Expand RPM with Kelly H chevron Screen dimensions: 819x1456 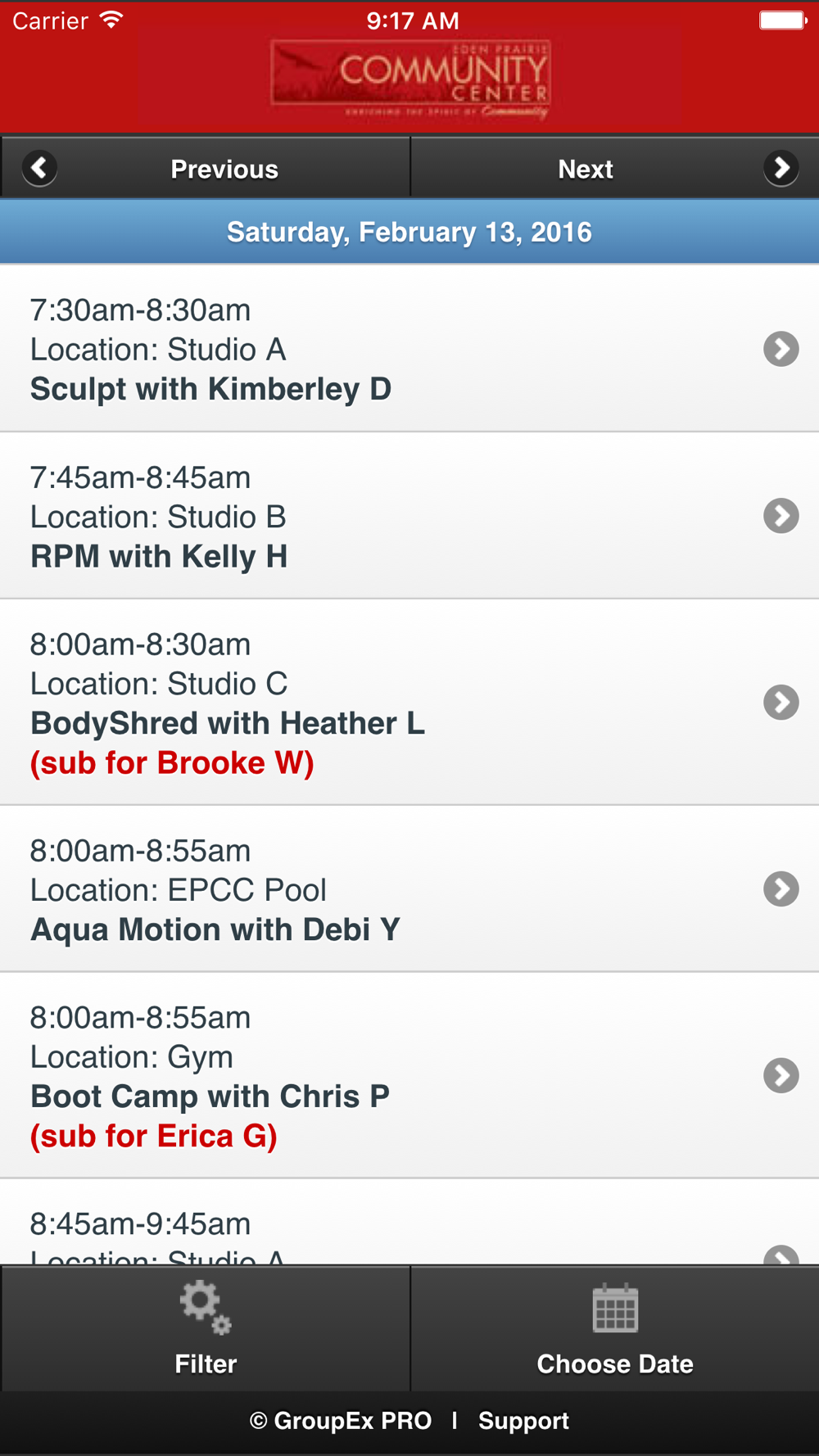[x=781, y=516]
